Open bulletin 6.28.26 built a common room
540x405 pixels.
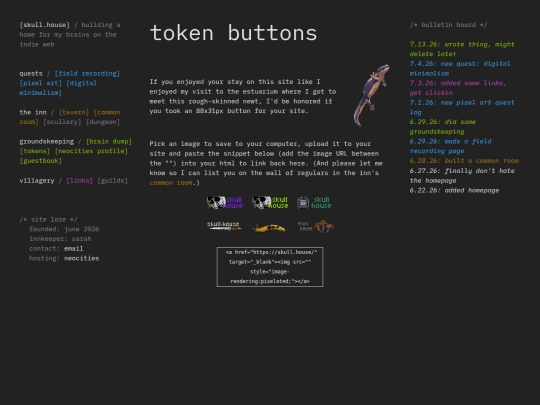point(464,161)
